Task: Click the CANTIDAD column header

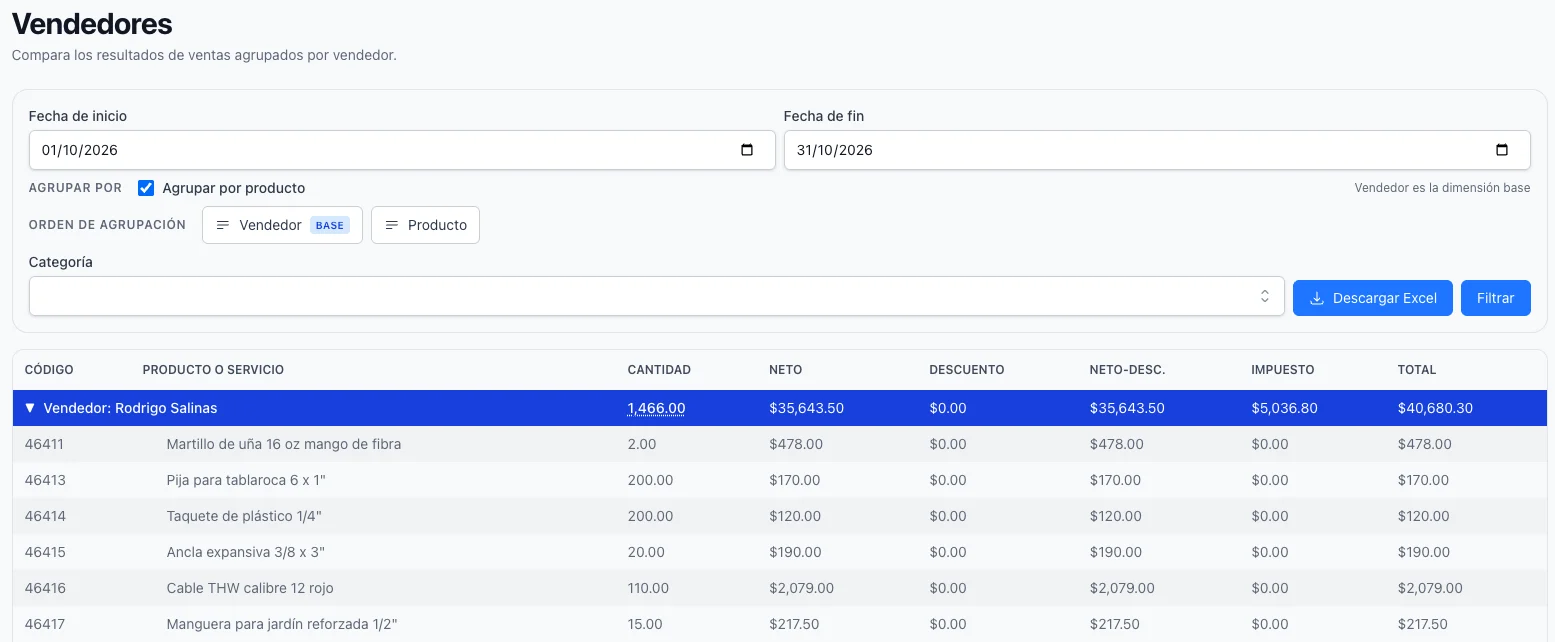Action: coord(659,370)
